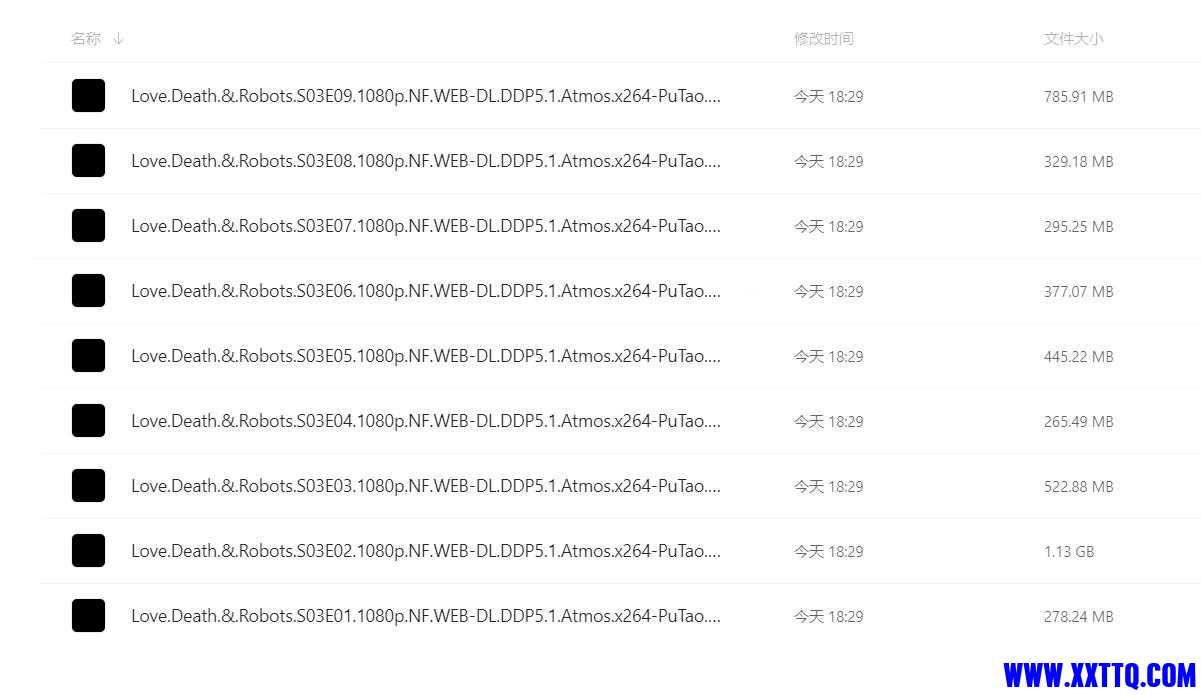Click the file icon for S03E02
1201x695 pixels.
[88, 551]
